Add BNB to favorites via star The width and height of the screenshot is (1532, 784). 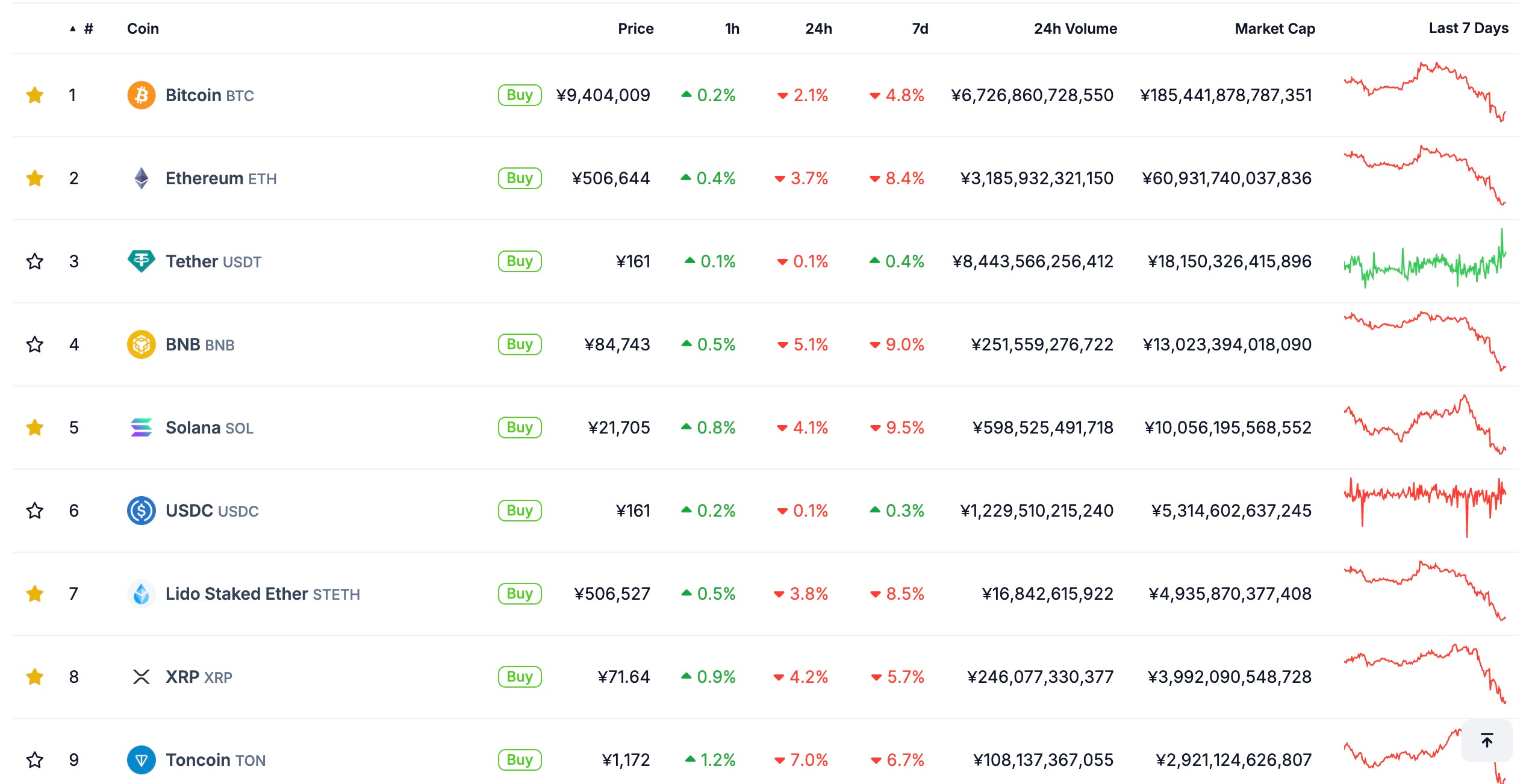(x=35, y=344)
